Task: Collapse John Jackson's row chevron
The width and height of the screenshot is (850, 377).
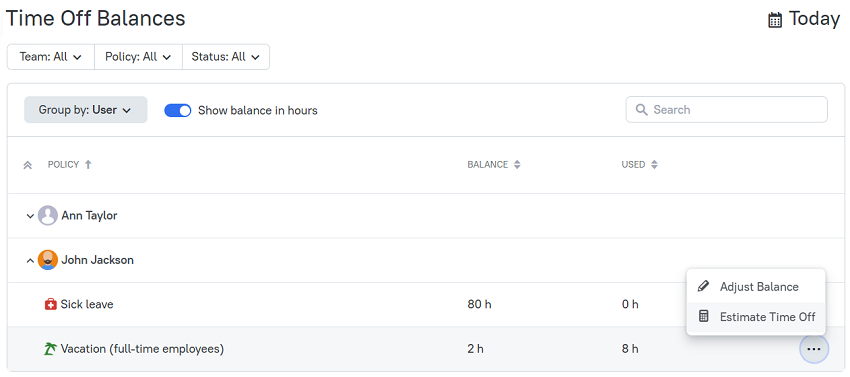Action: [x=30, y=260]
